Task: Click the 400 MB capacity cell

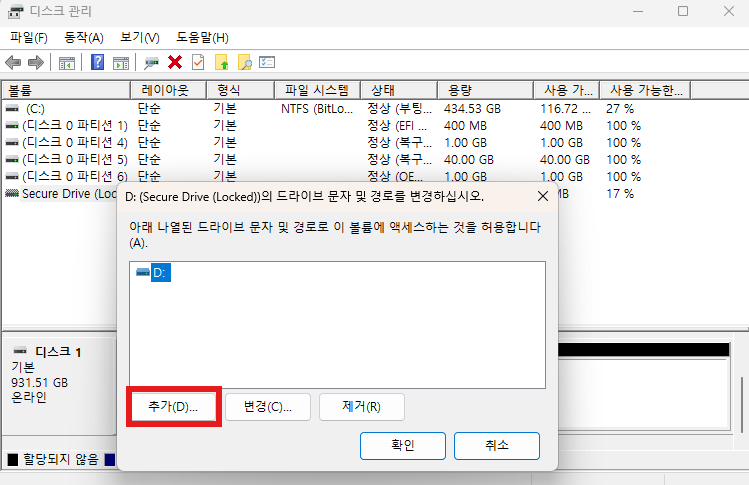Action: [465, 126]
